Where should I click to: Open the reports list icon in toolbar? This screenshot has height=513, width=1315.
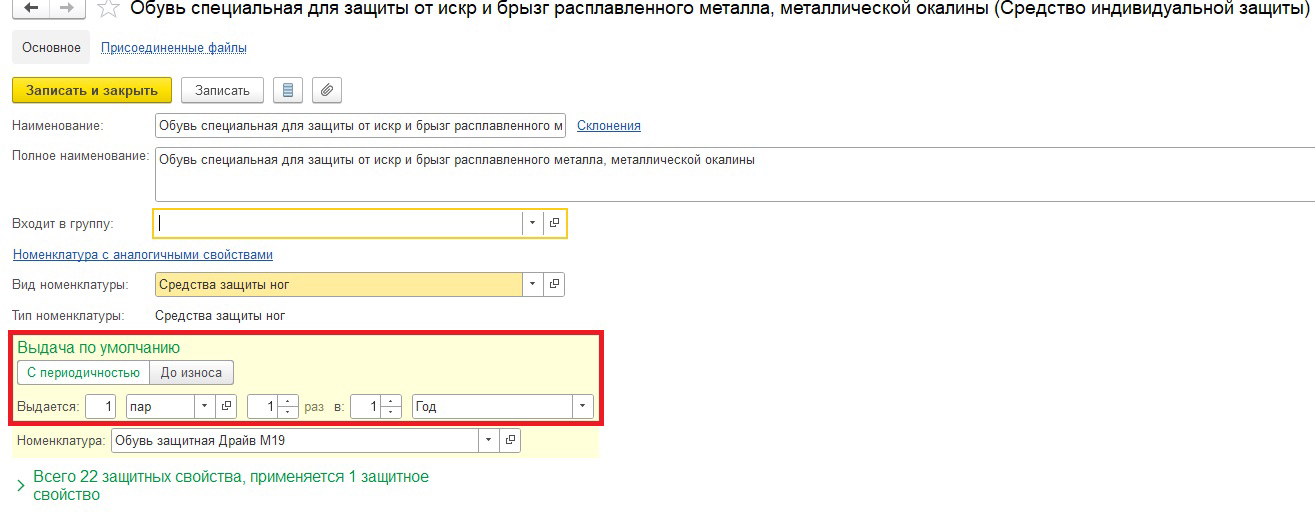[288, 90]
